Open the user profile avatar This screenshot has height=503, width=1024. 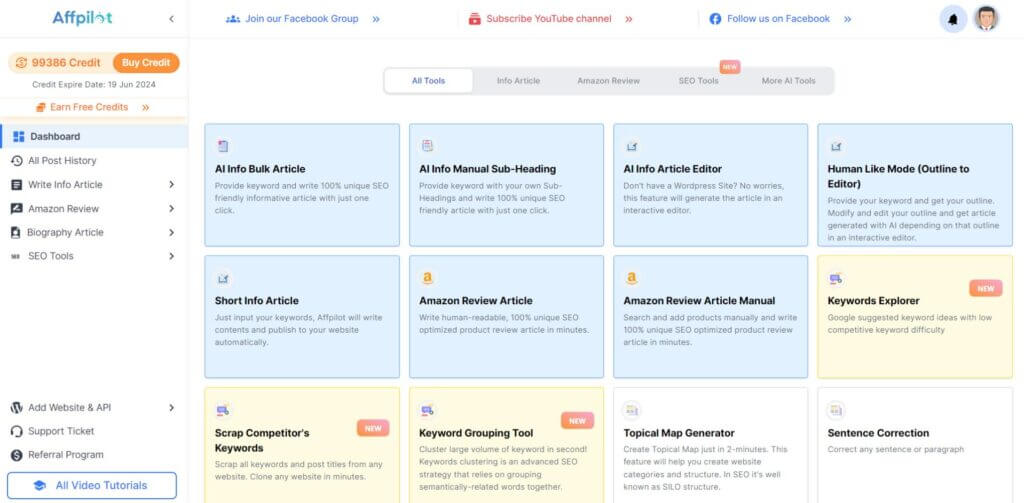click(x=986, y=19)
